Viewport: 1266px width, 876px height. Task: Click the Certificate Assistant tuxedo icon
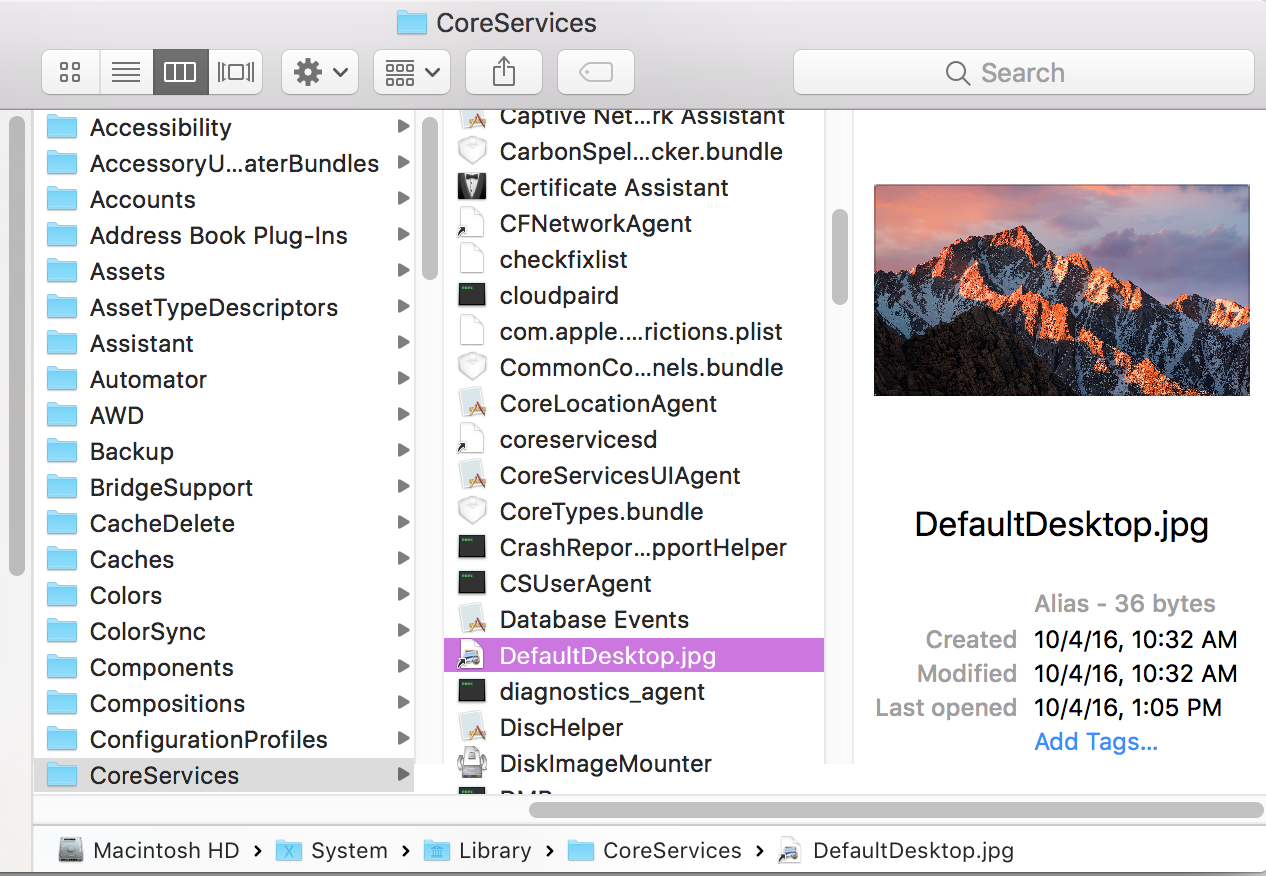471,187
